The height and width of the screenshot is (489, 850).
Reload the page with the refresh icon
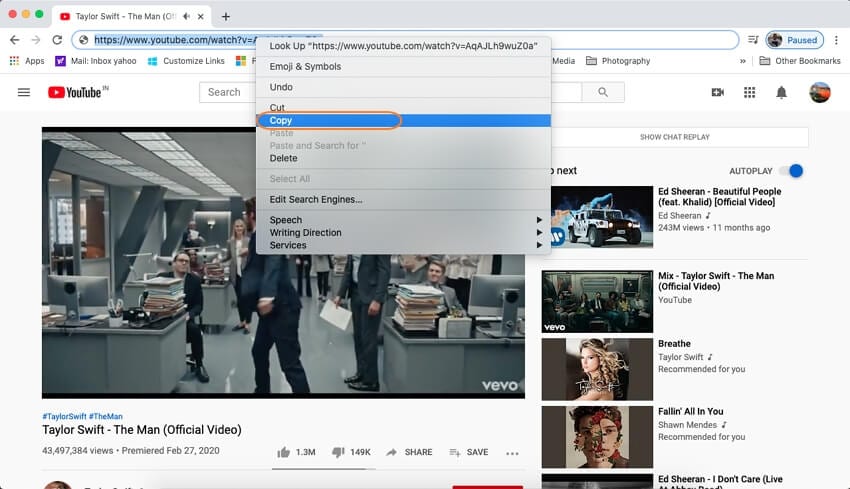coord(57,40)
